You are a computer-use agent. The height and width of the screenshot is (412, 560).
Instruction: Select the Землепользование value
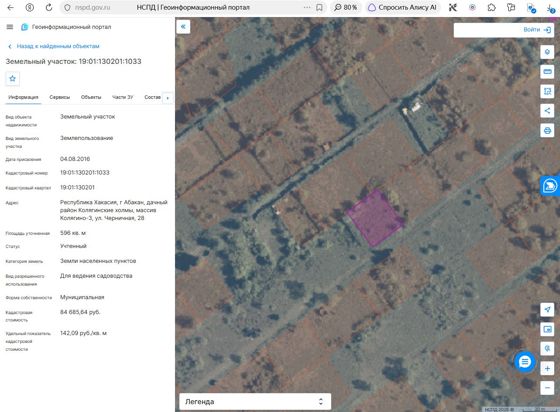click(x=86, y=138)
